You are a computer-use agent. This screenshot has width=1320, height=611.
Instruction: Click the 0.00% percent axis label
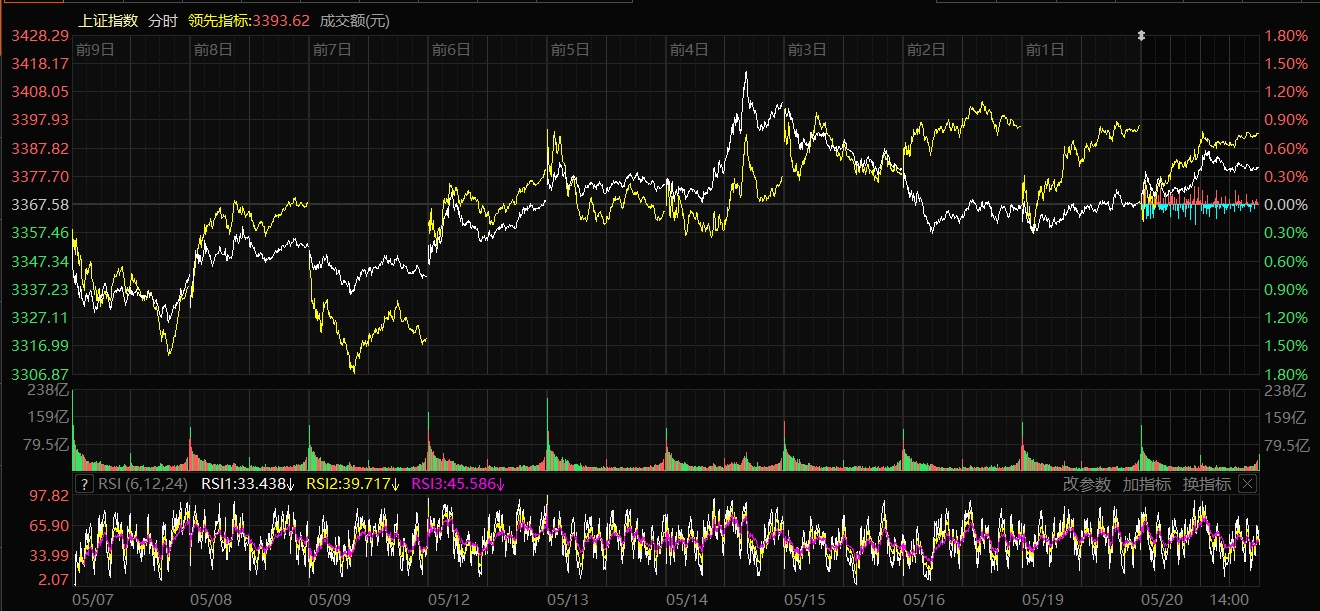(x=1286, y=204)
